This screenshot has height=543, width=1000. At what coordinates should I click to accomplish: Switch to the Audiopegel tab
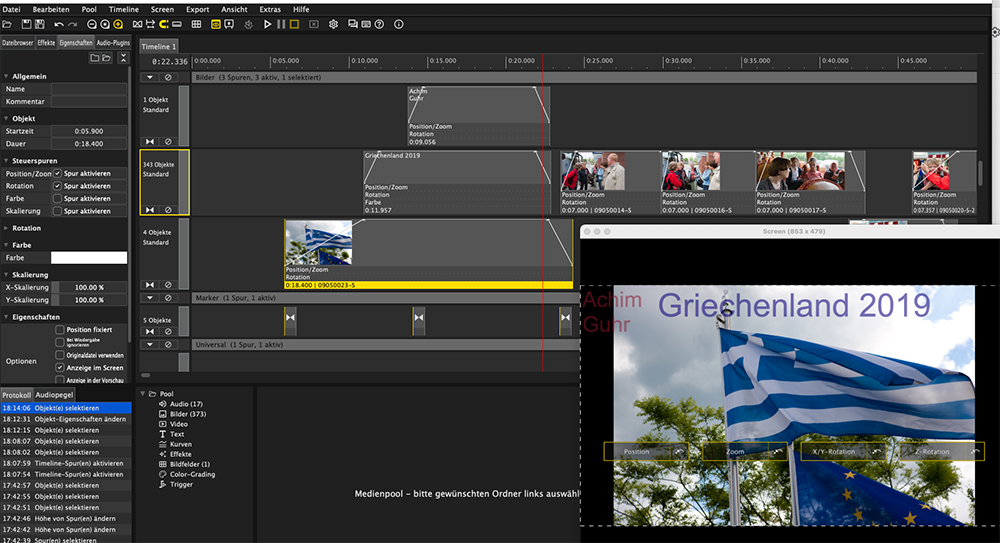pyautogui.click(x=54, y=395)
